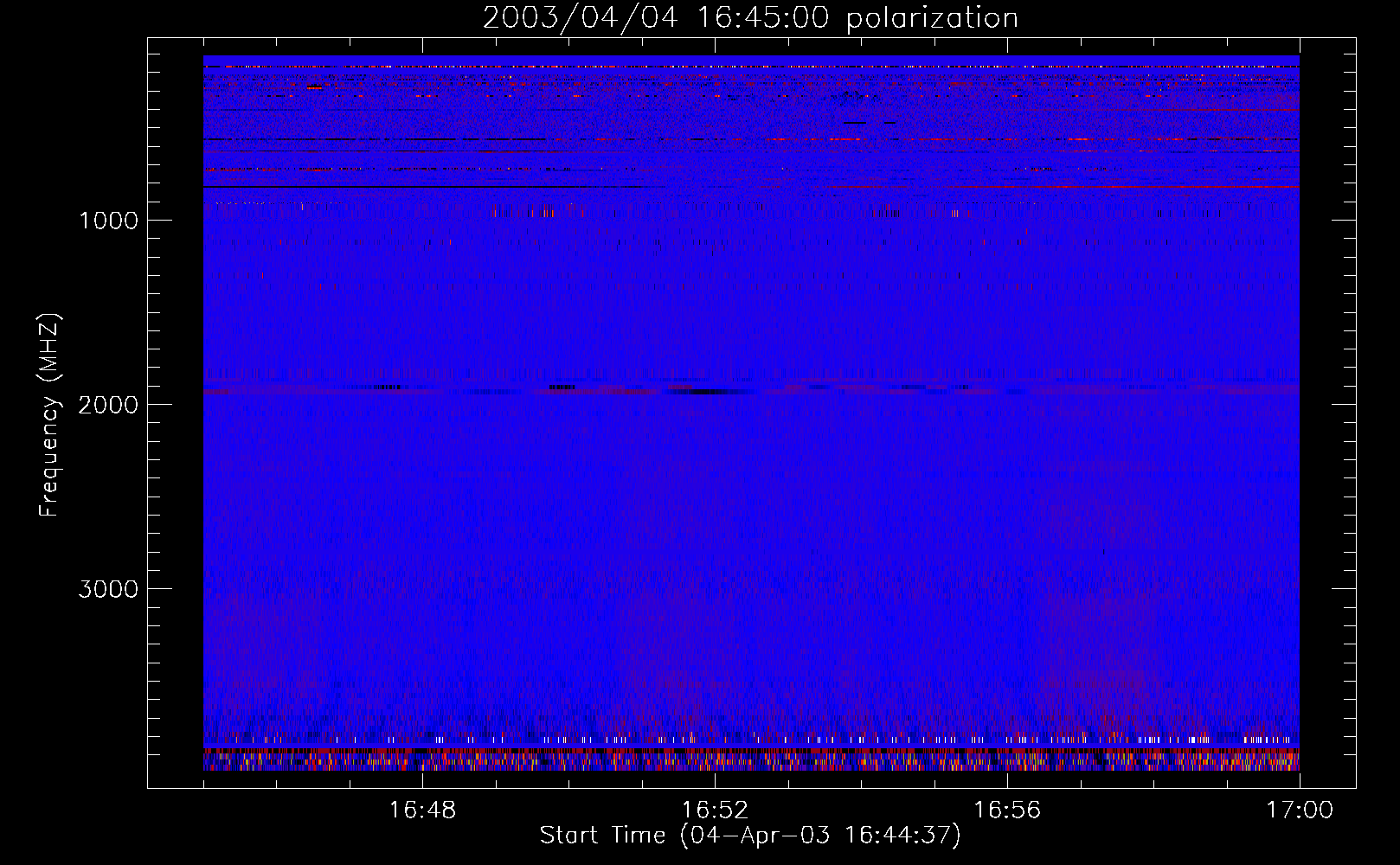Screen dimensions: 1400x865
Task: Click the '16:48' time axis label
Action: [x=422, y=811]
